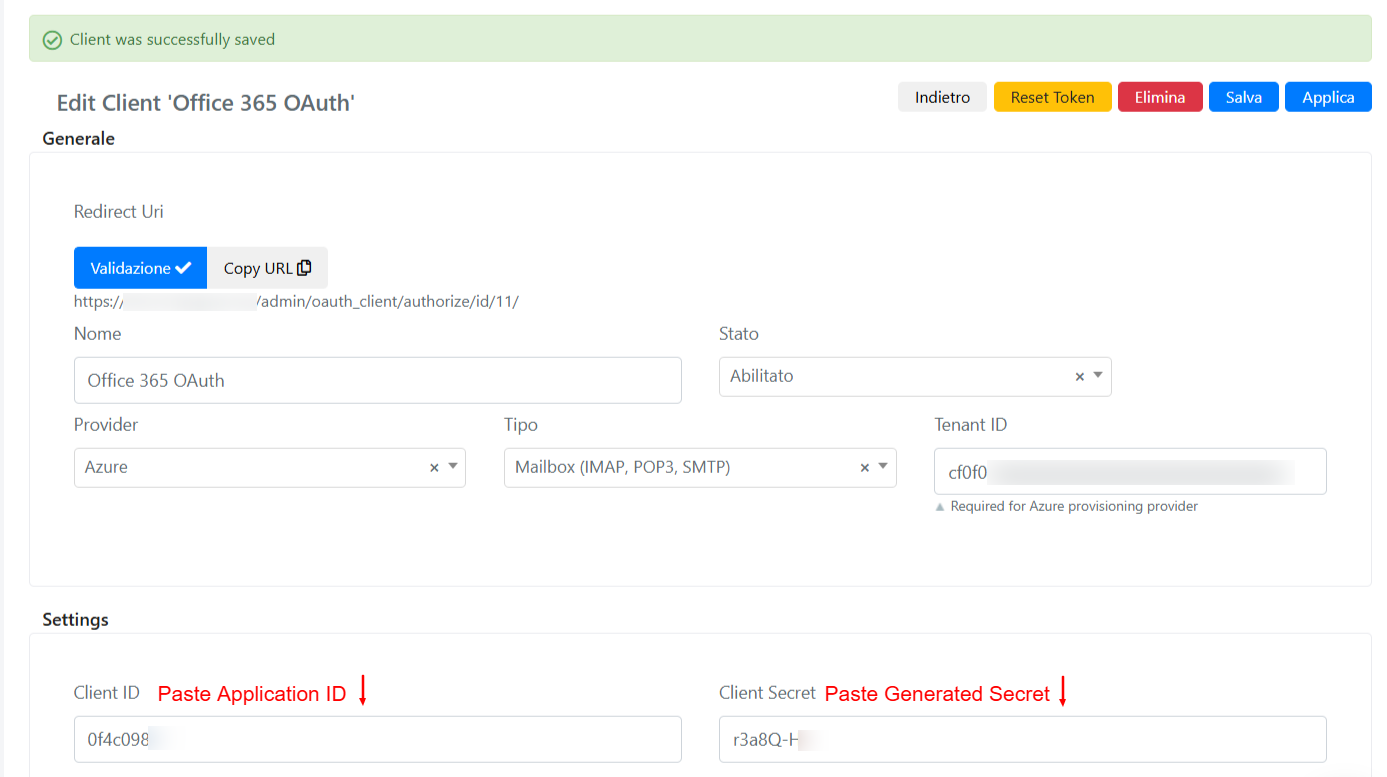Image resolution: width=1387 pixels, height=777 pixels.
Task: Open the Tipo dropdown arrow
Action: [883, 466]
